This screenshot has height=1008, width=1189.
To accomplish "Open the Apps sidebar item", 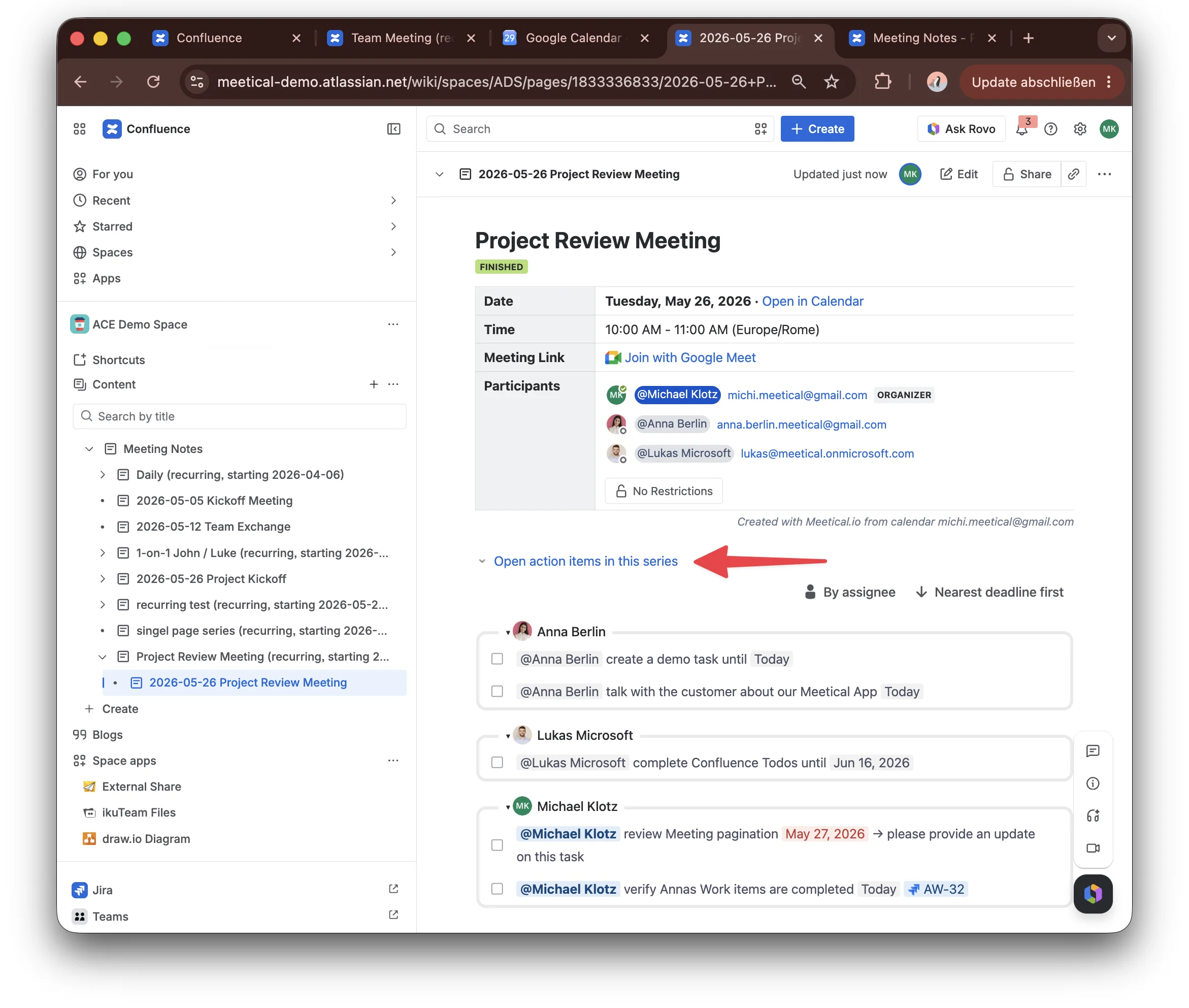I will pos(106,278).
